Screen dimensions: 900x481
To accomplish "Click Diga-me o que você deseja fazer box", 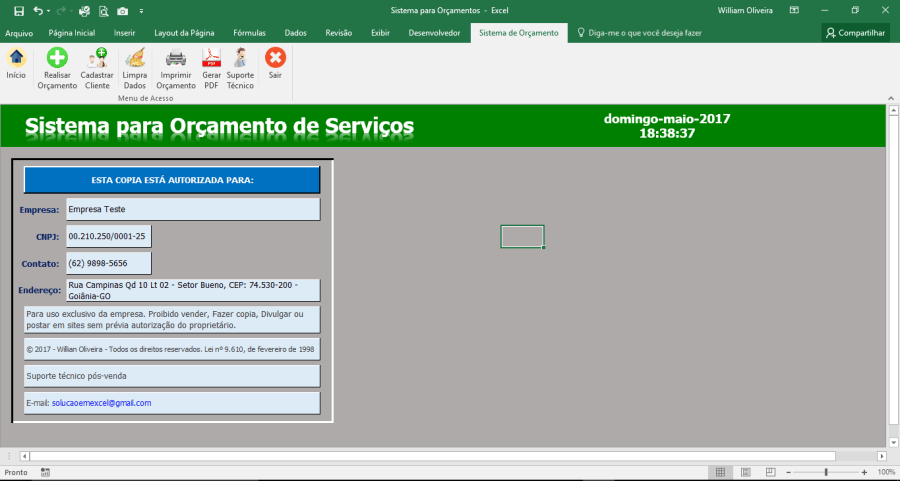I will (x=639, y=33).
